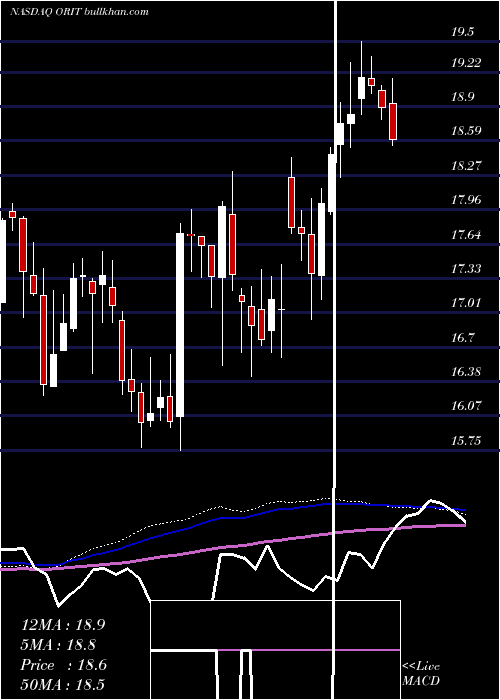Click the 15.75 price axis label
500x700 pixels.
click(x=466, y=441)
